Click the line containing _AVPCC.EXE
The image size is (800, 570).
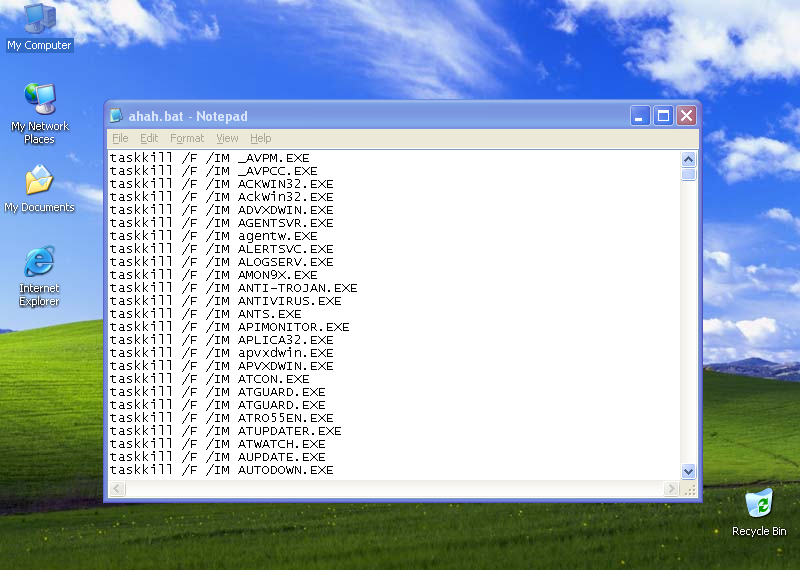(213, 171)
